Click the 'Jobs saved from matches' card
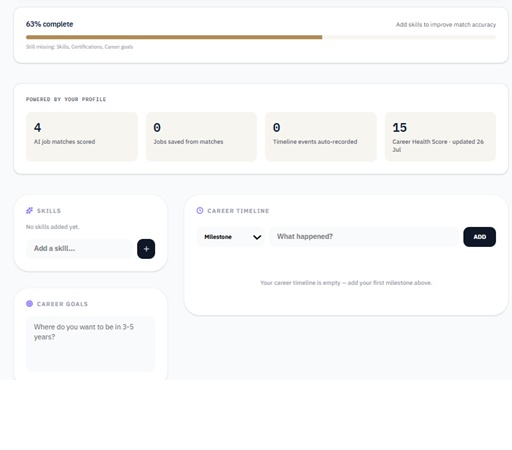 pyautogui.click(x=201, y=137)
